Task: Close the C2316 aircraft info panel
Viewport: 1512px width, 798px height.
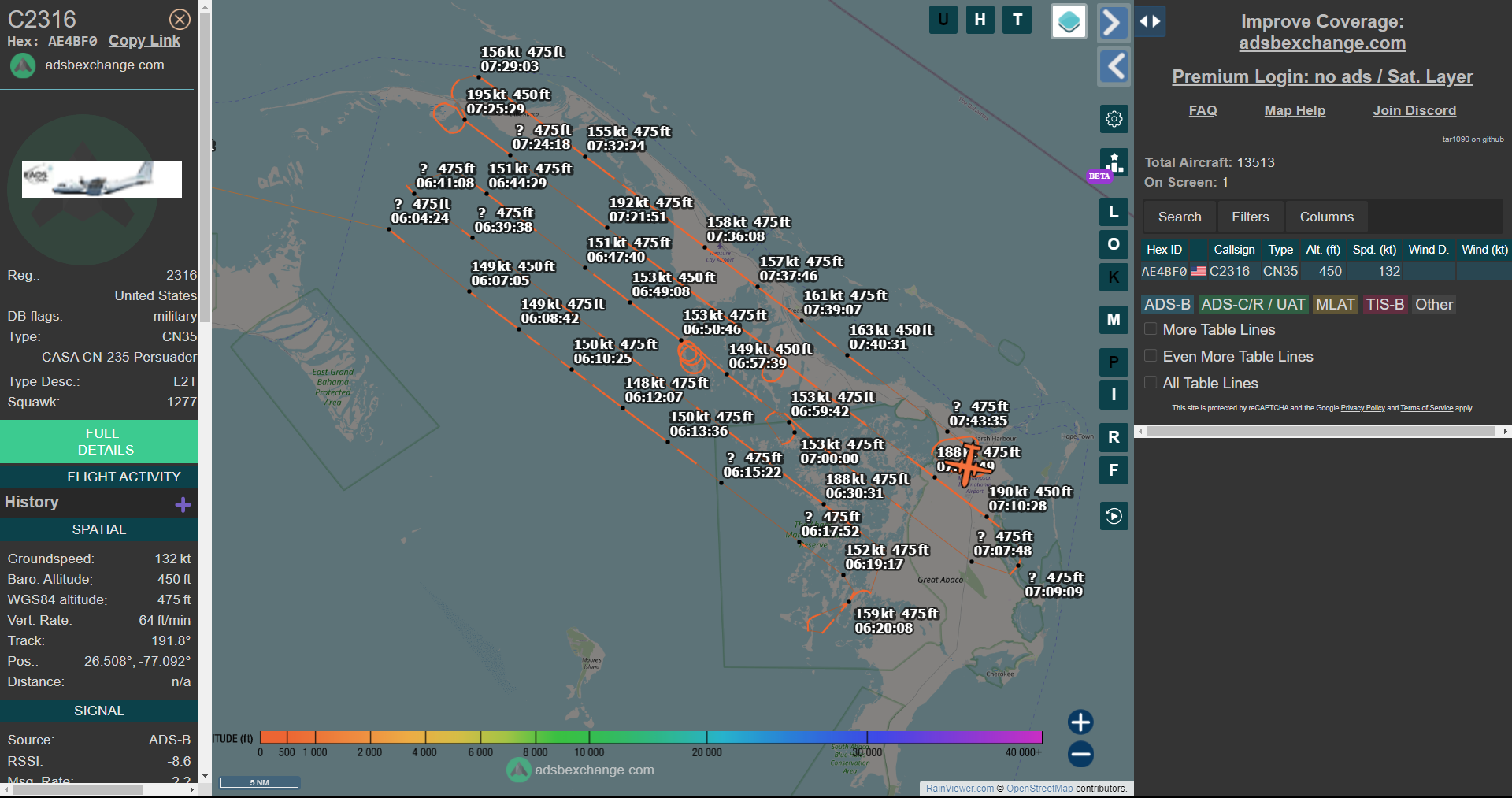Action: click(180, 19)
